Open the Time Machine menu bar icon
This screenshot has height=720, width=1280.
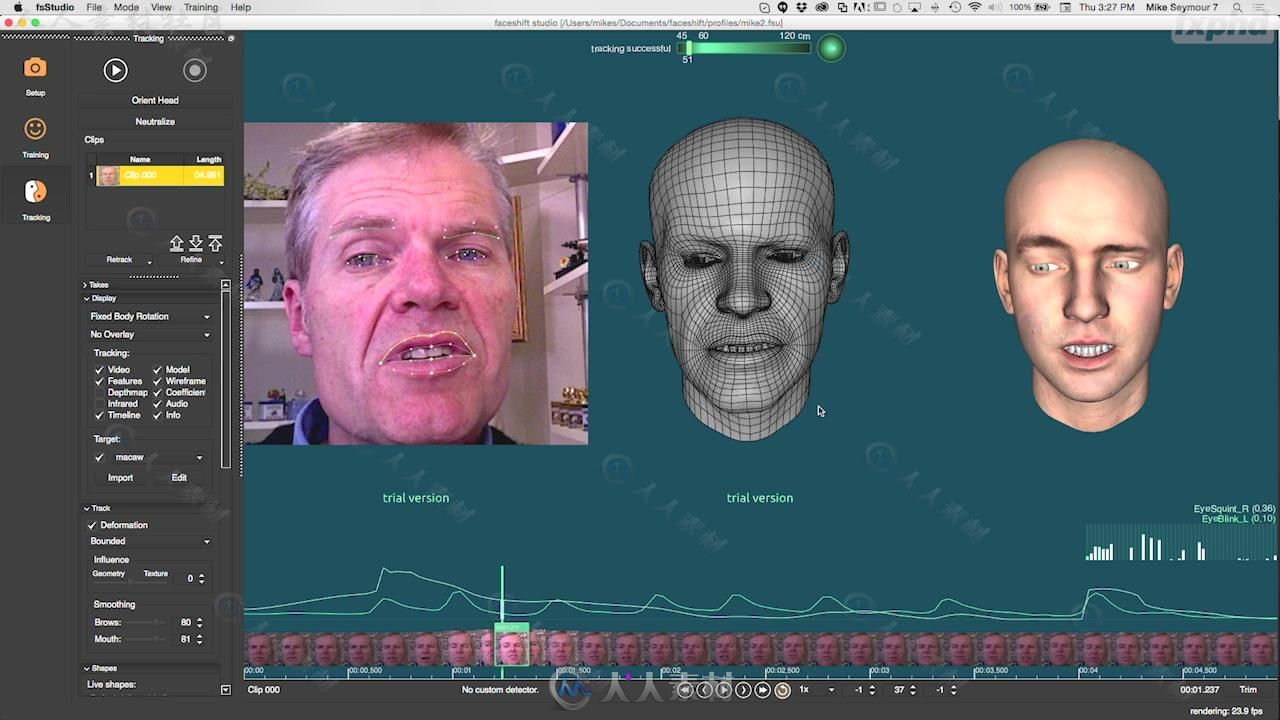955,7
